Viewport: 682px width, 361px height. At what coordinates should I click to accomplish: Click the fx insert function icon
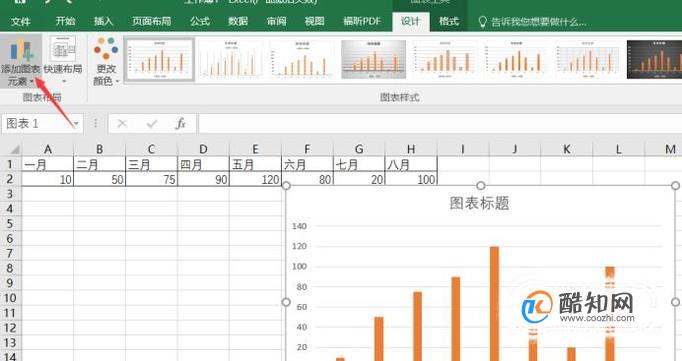(x=180, y=124)
